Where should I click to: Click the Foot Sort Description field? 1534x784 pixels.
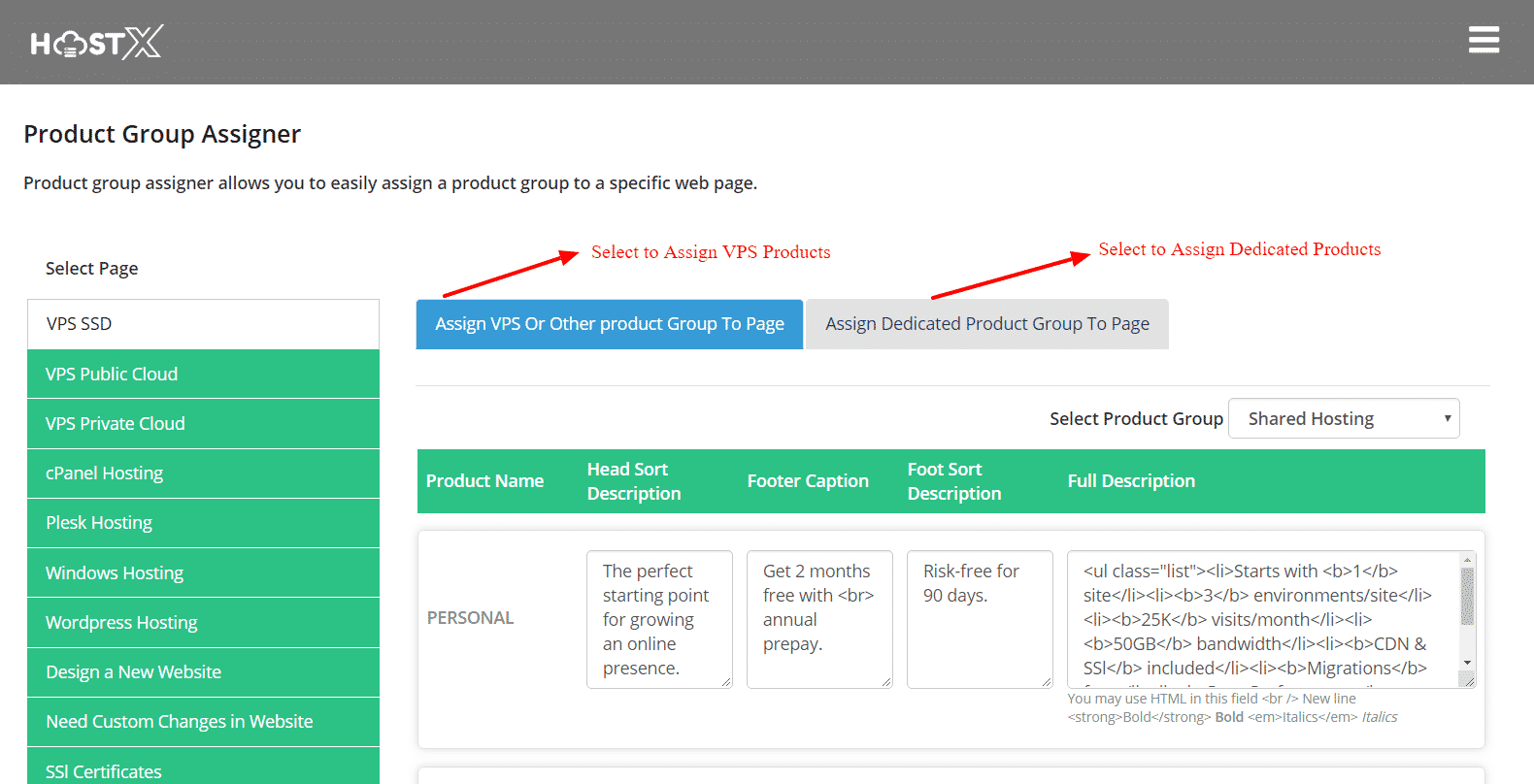coord(980,619)
